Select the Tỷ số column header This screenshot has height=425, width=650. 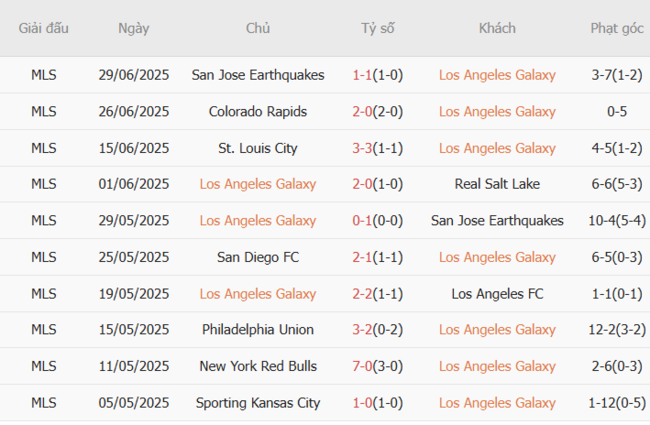[378, 28]
